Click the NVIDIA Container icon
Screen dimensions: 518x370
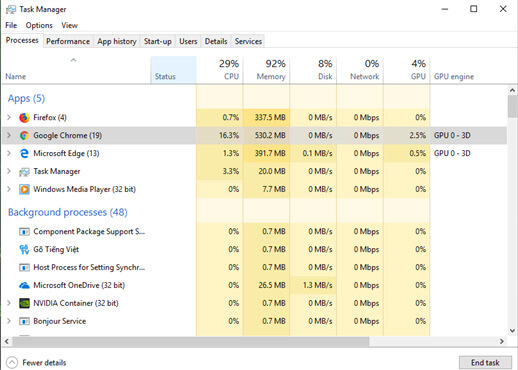pos(24,303)
